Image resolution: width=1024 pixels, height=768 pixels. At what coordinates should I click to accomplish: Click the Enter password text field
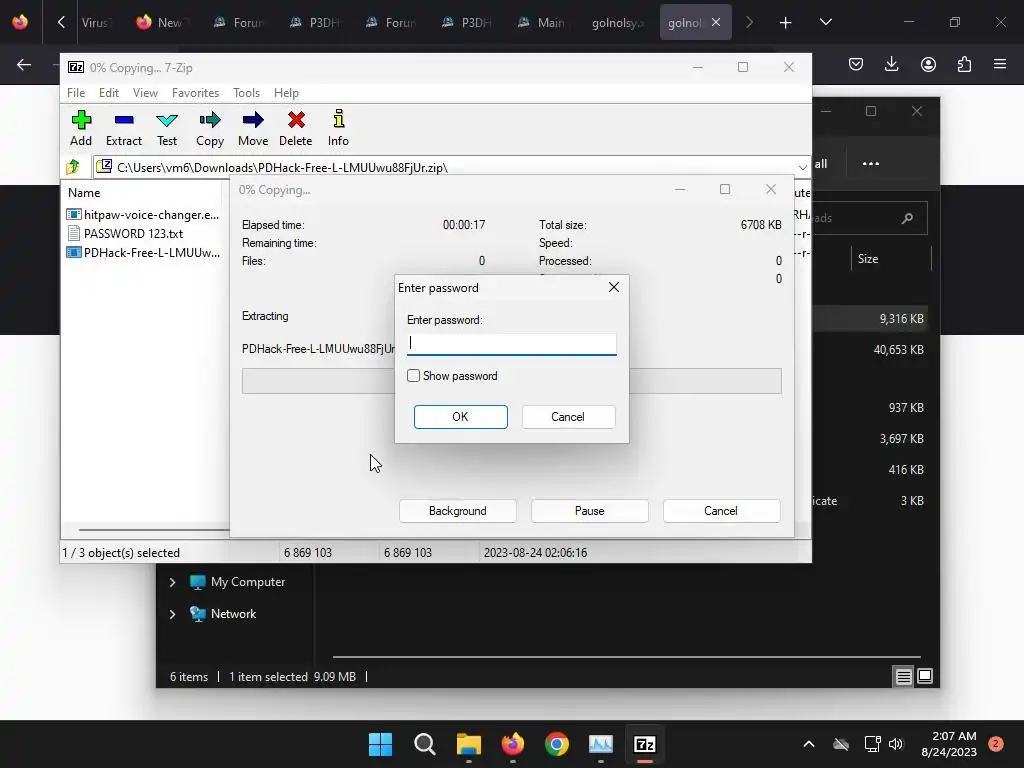[511, 344]
